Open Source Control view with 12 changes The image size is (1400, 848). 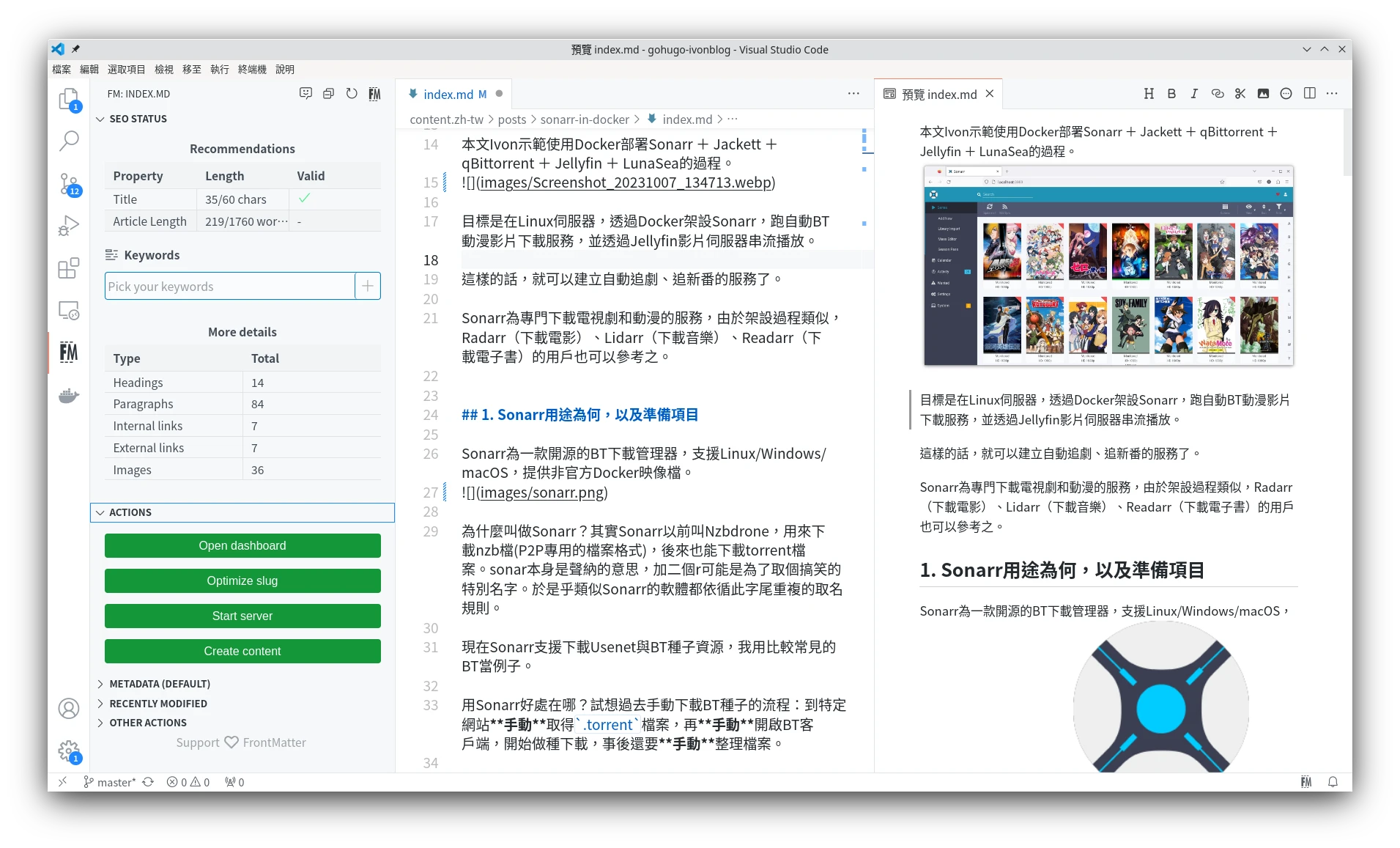69,184
